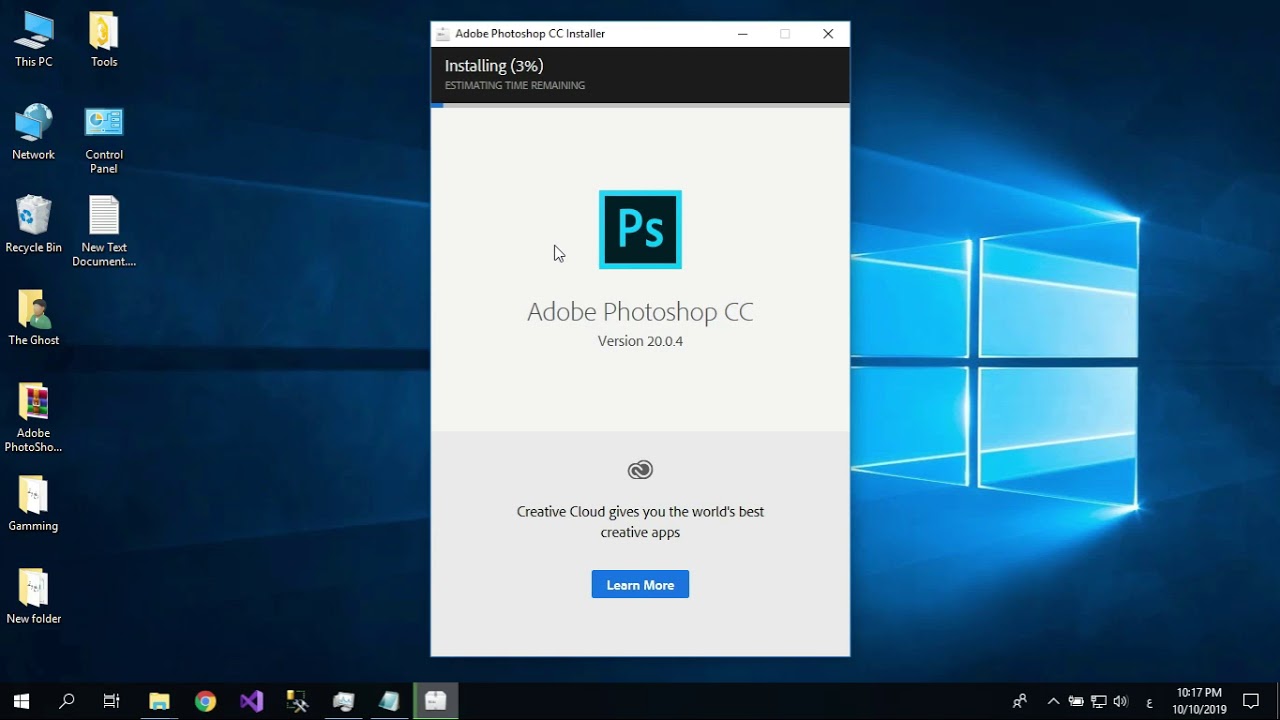This screenshot has width=1280, height=720.
Task: Open taskbar Search
Action: [x=67, y=701]
